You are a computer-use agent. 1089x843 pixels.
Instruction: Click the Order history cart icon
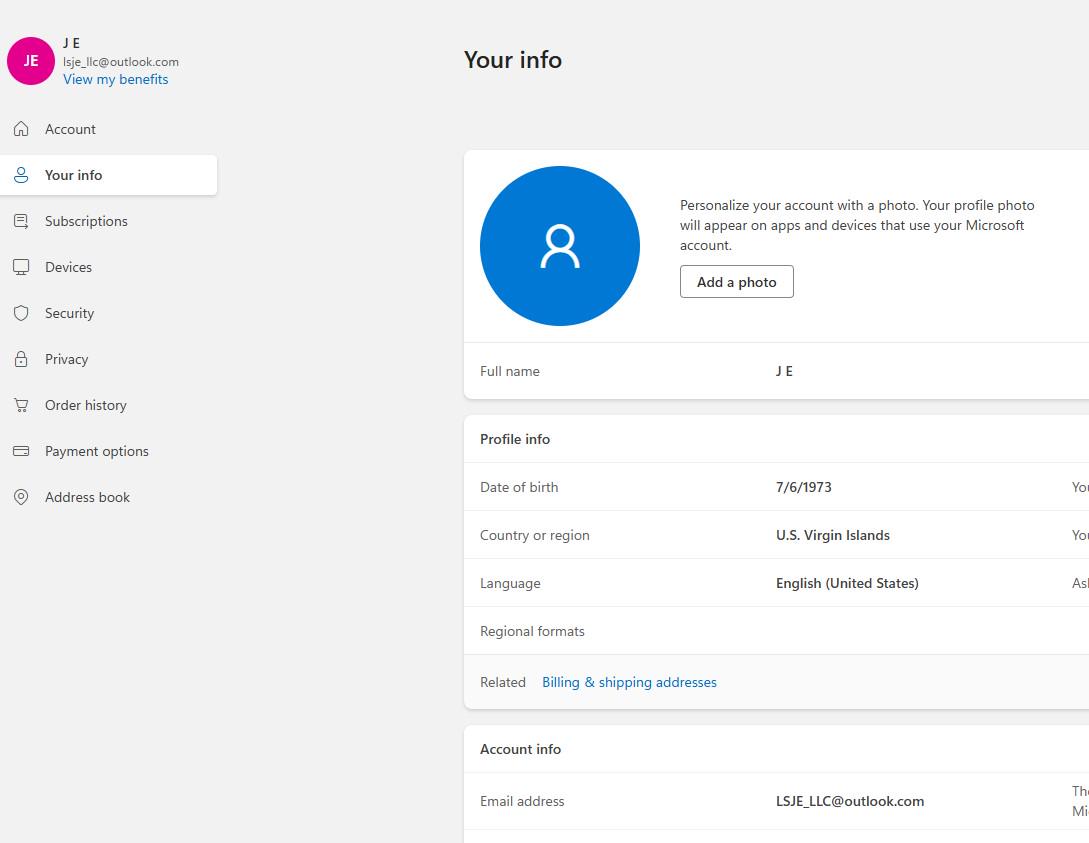(21, 405)
